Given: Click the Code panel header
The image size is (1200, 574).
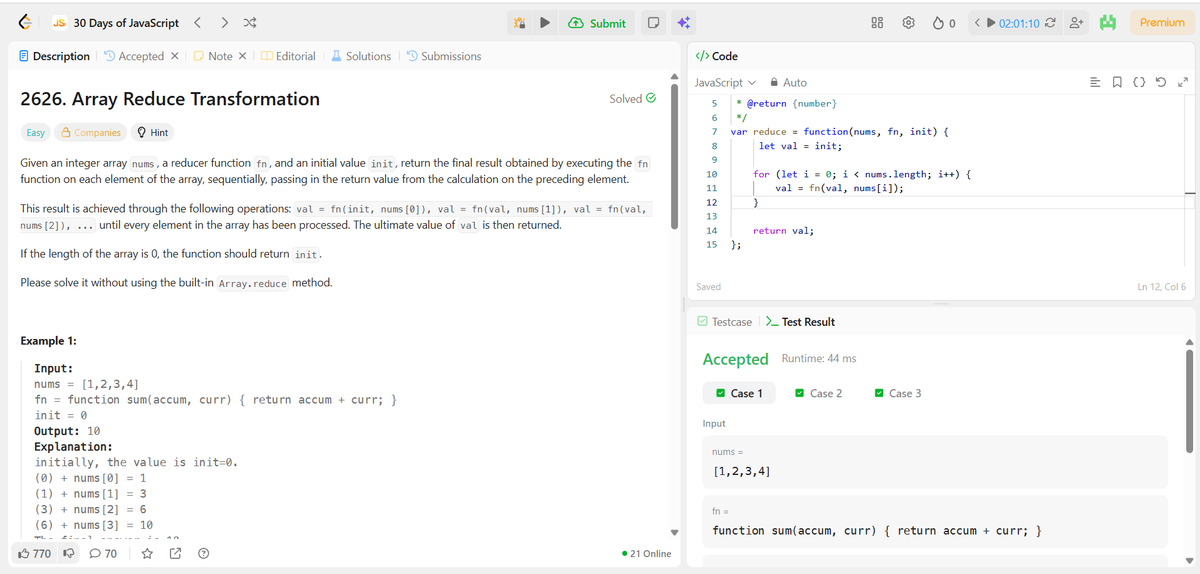Looking at the screenshot, I should (716, 56).
